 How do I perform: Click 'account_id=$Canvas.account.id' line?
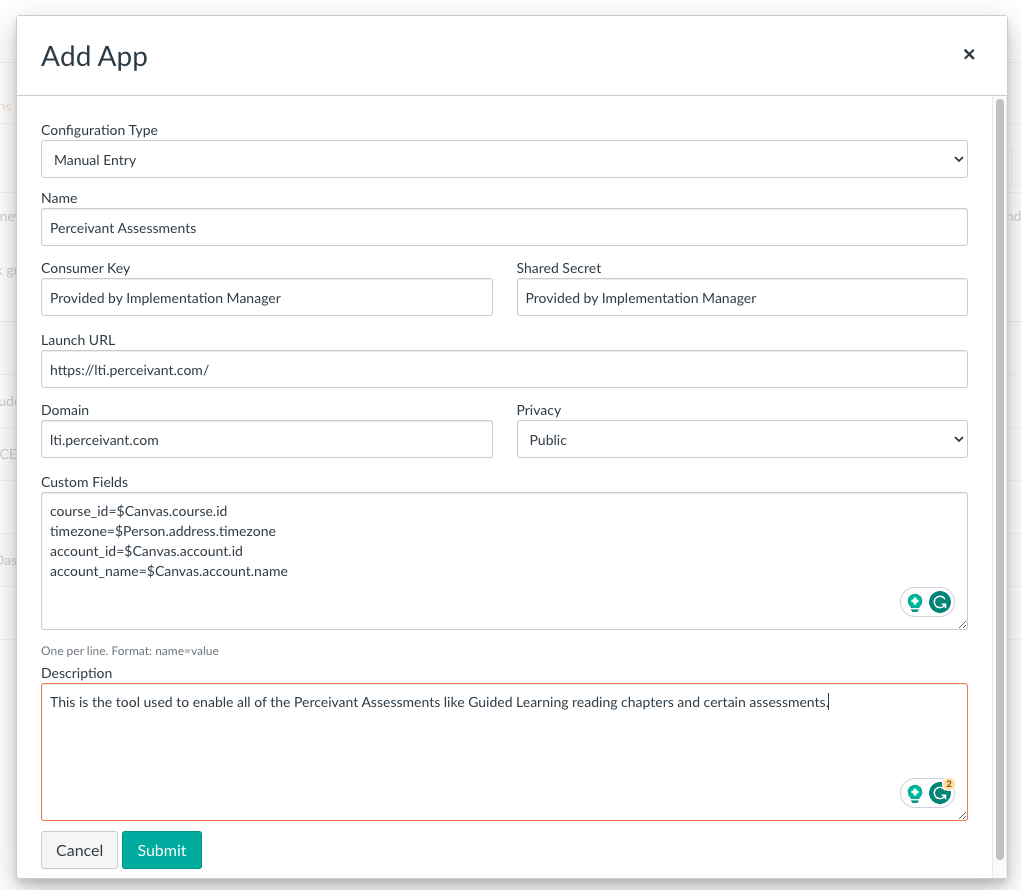point(147,551)
